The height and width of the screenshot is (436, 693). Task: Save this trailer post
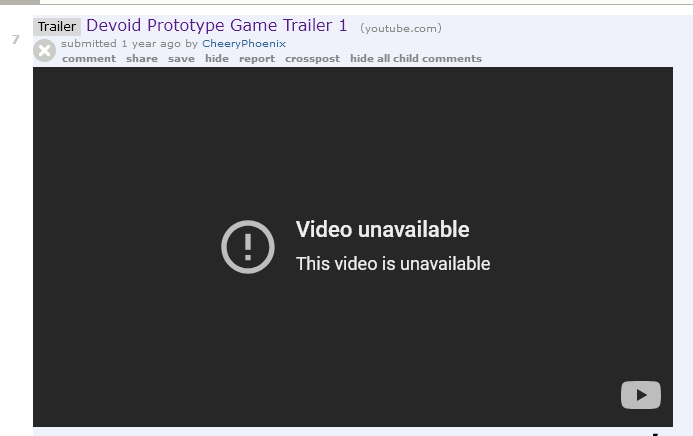[181, 58]
